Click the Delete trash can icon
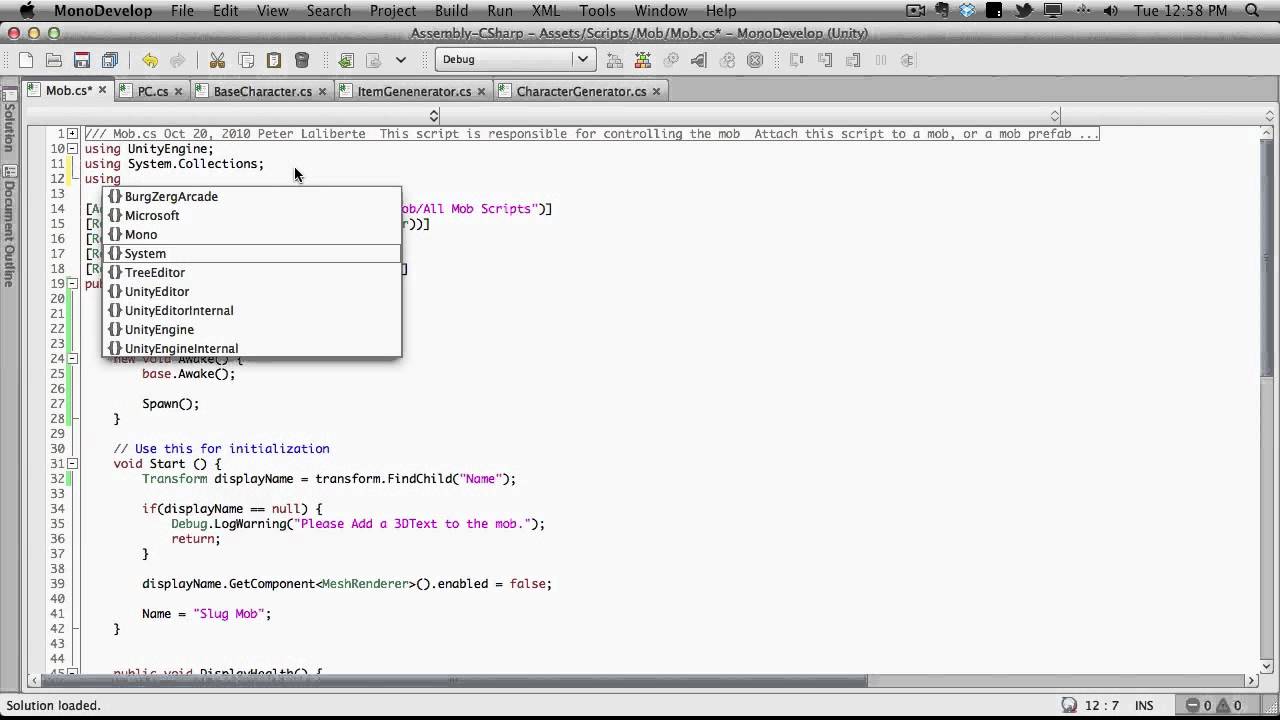The height and width of the screenshot is (720, 1280). point(302,60)
